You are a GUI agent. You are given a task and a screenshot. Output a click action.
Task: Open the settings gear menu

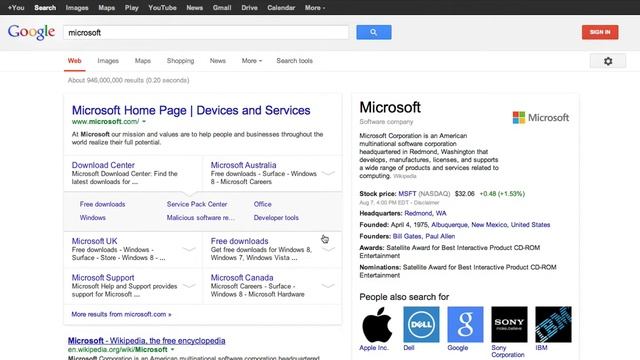[x=608, y=61]
